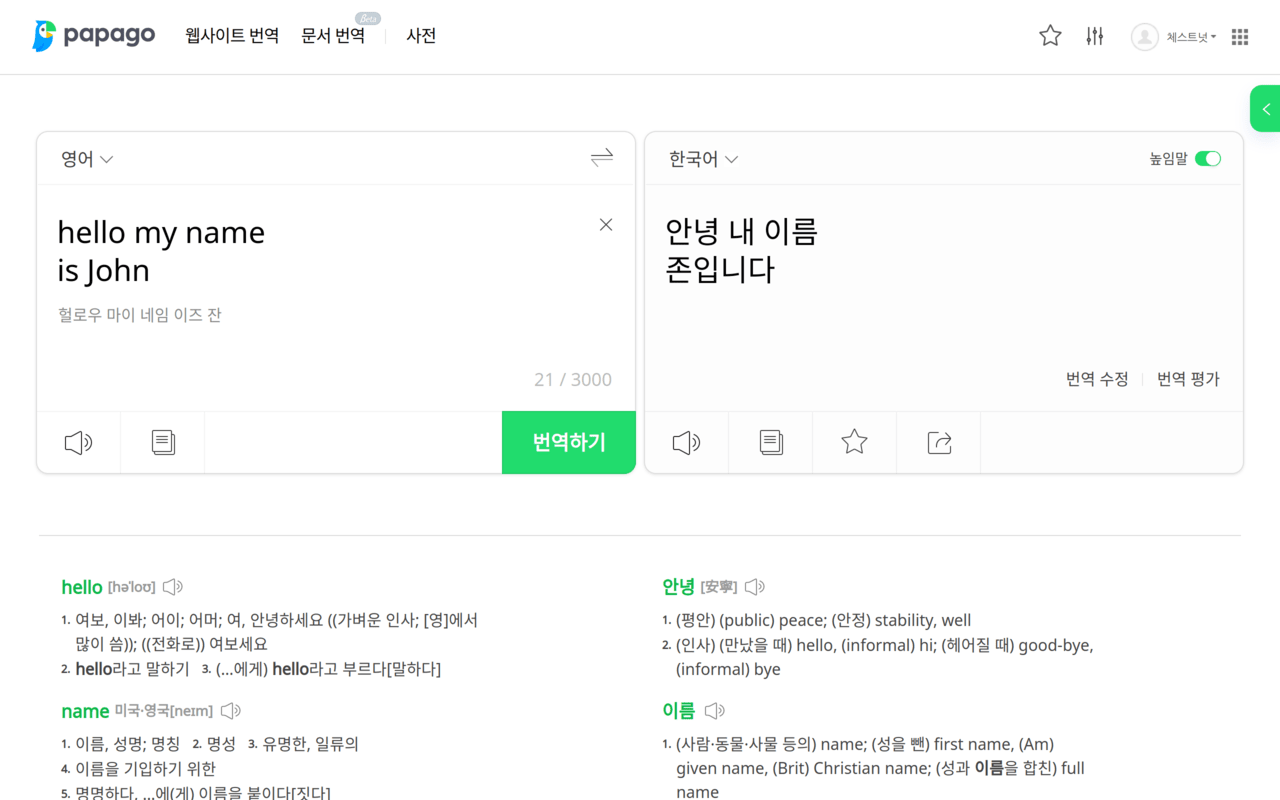Switch to 문서 번역 document translation
Image resolution: width=1280 pixels, height=800 pixels.
[333, 35]
